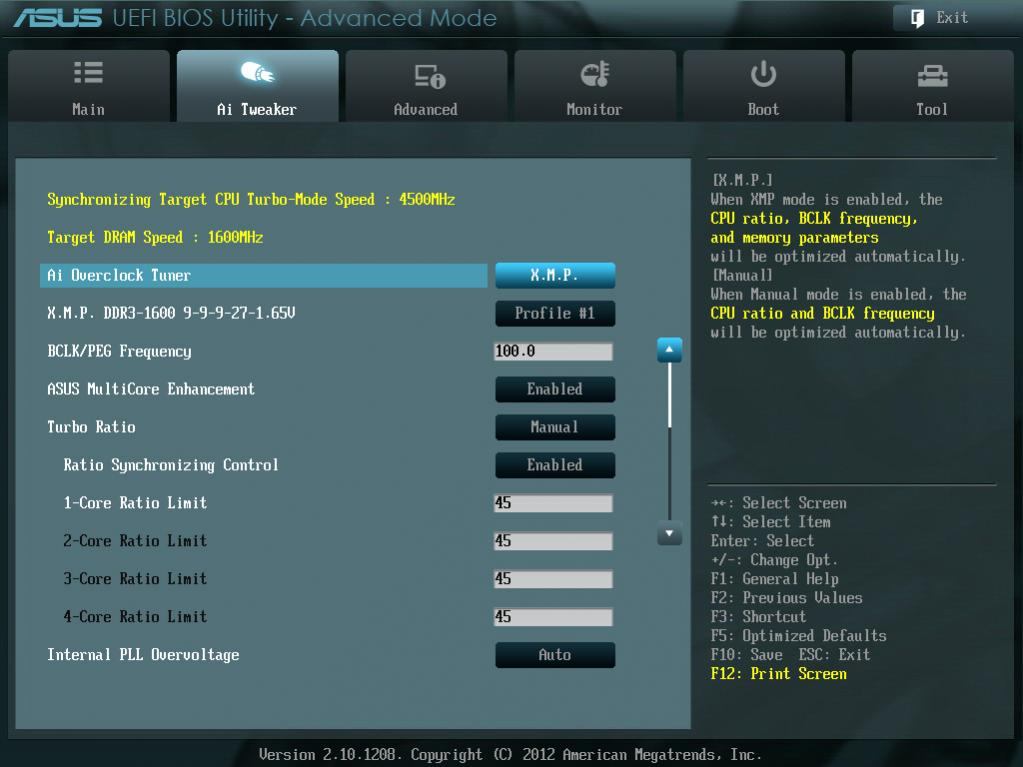Select the BCLK/PEG Frequency label
Screen dimensions: 1023x767
click(119, 352)
